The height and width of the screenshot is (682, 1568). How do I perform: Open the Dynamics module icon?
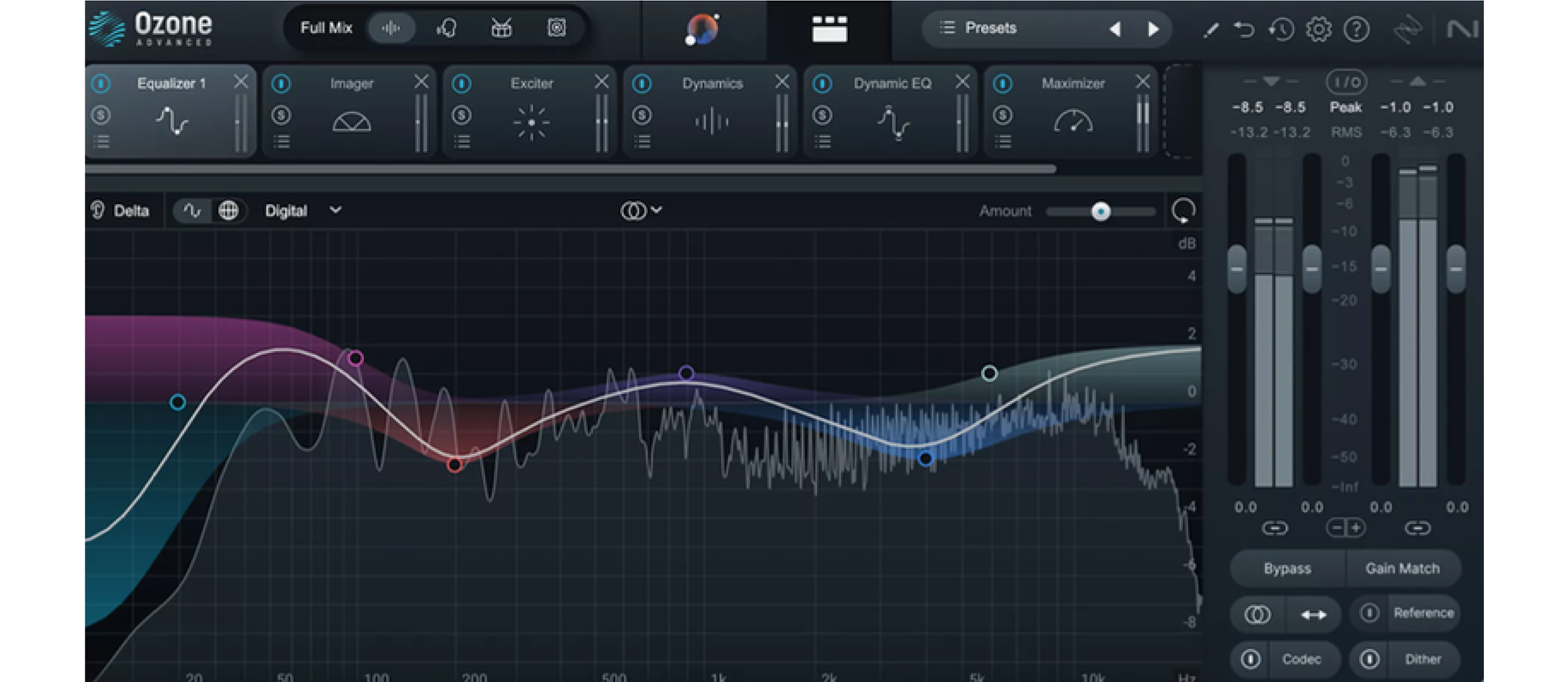point(712,122)
